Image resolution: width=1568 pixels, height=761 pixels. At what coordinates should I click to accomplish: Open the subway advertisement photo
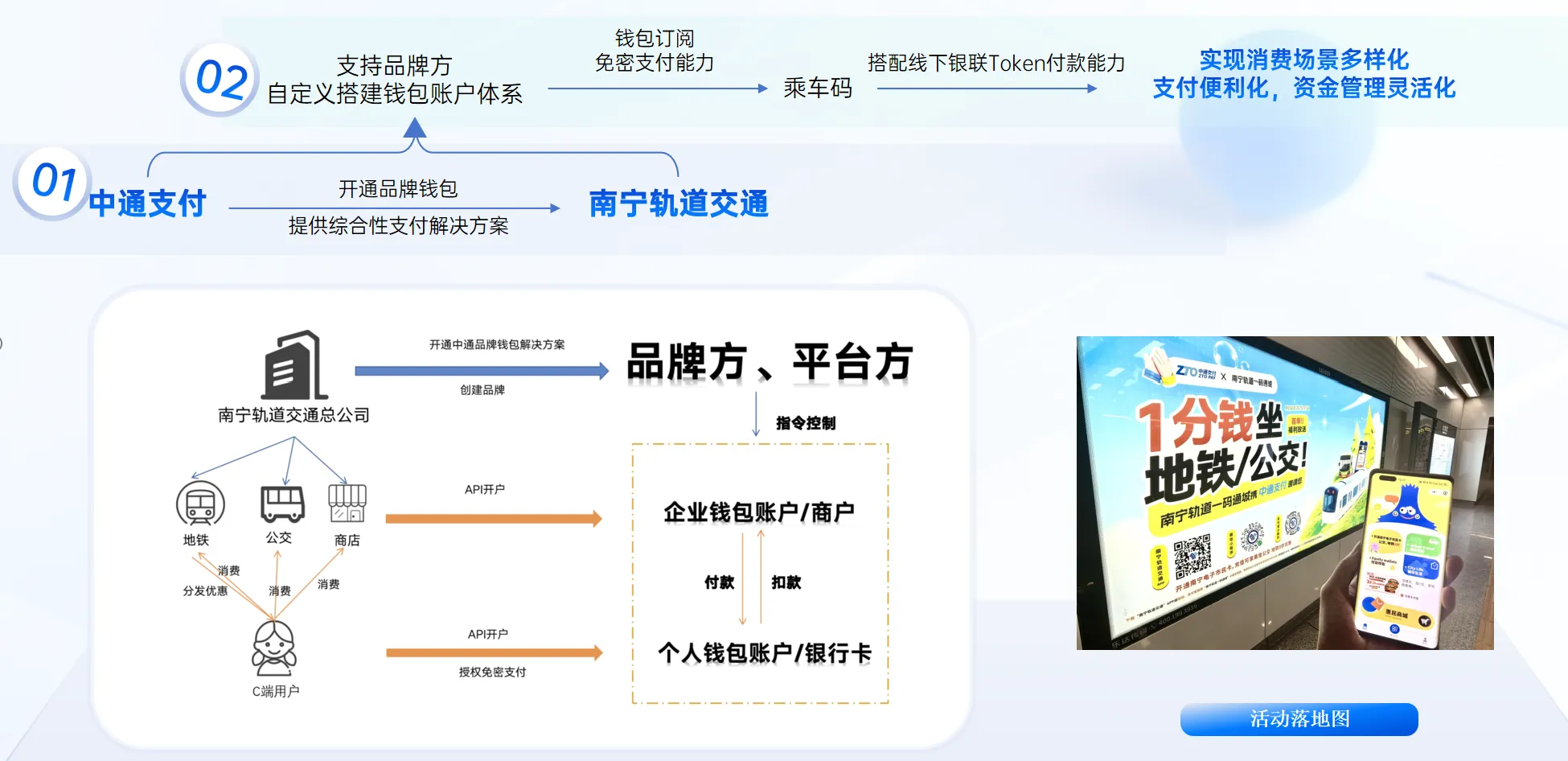[1284, 492]
